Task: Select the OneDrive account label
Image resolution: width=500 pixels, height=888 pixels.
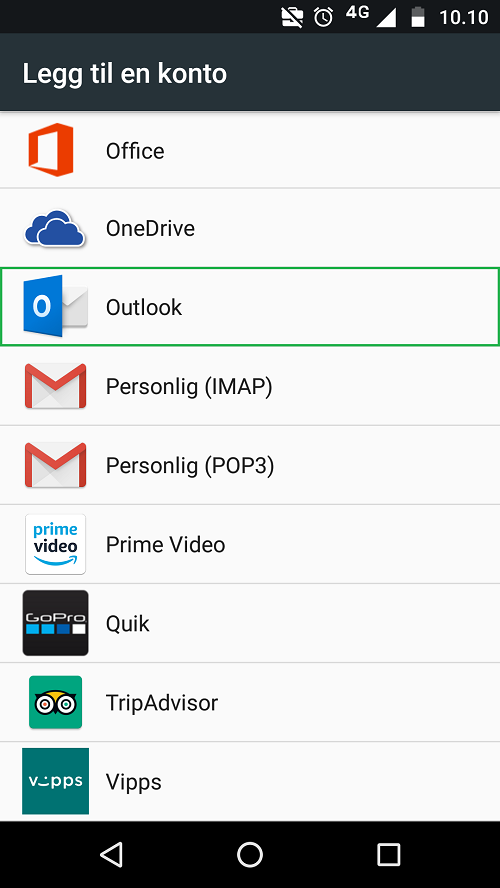Action: 150,229
